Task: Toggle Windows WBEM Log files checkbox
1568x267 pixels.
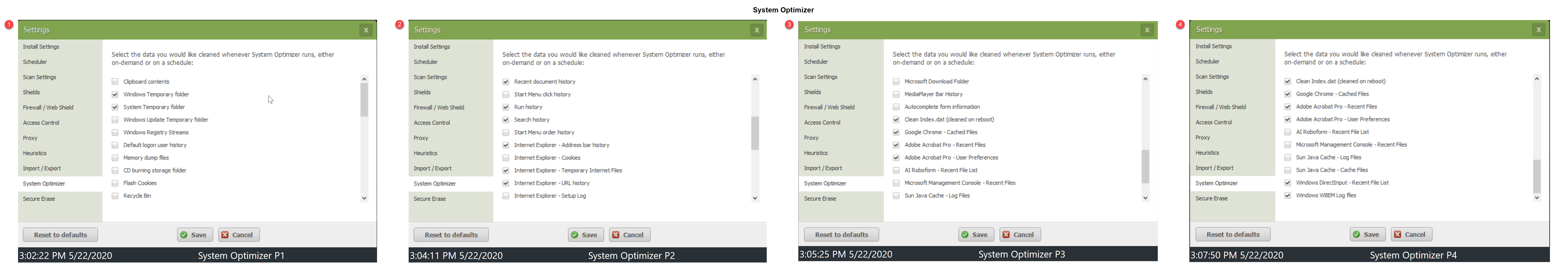Action: point(1287,195)
